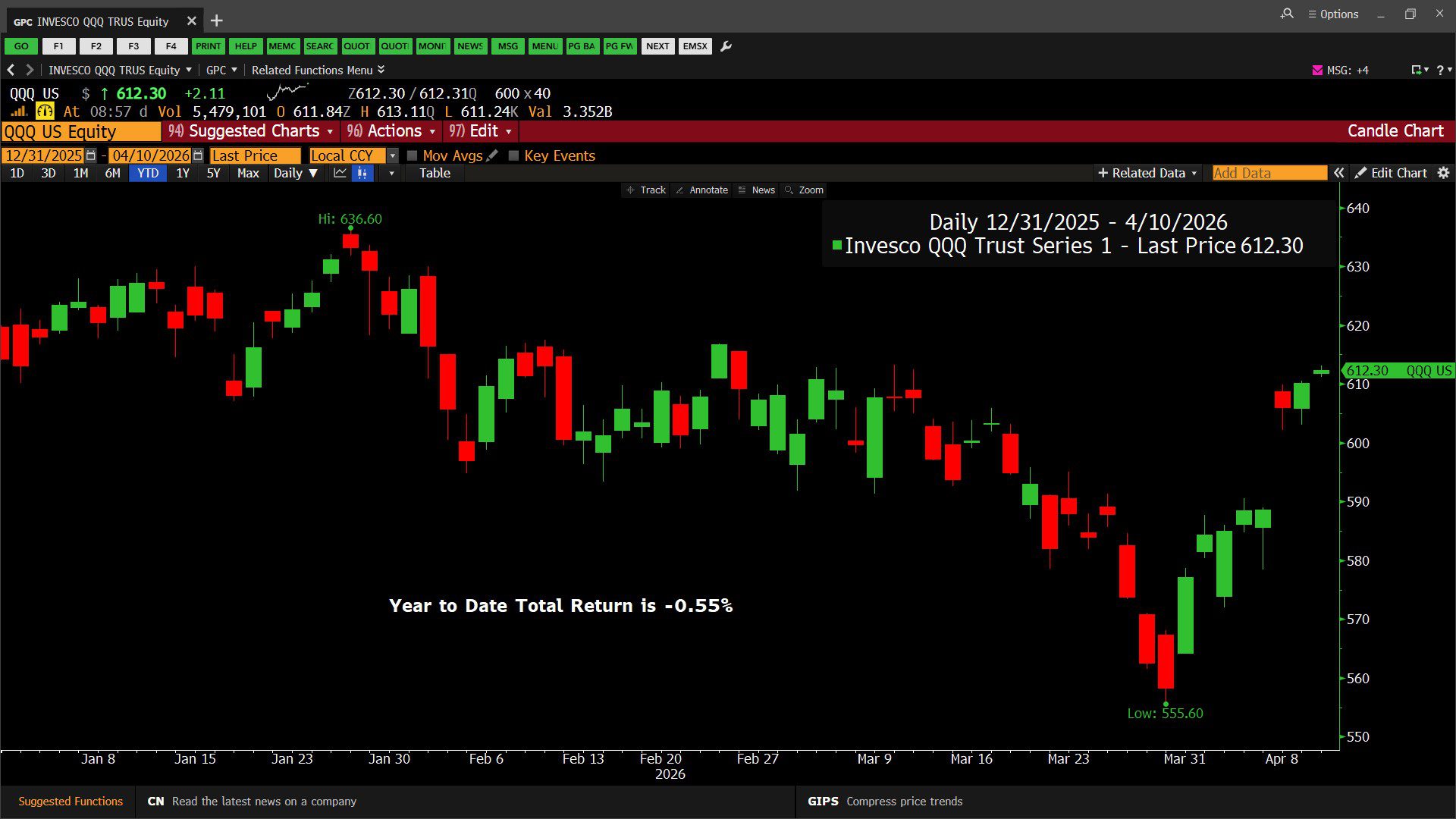Collapse panel with double-left chevron icon
This screenshot has height=819, width=1456.
point(1339,173)
